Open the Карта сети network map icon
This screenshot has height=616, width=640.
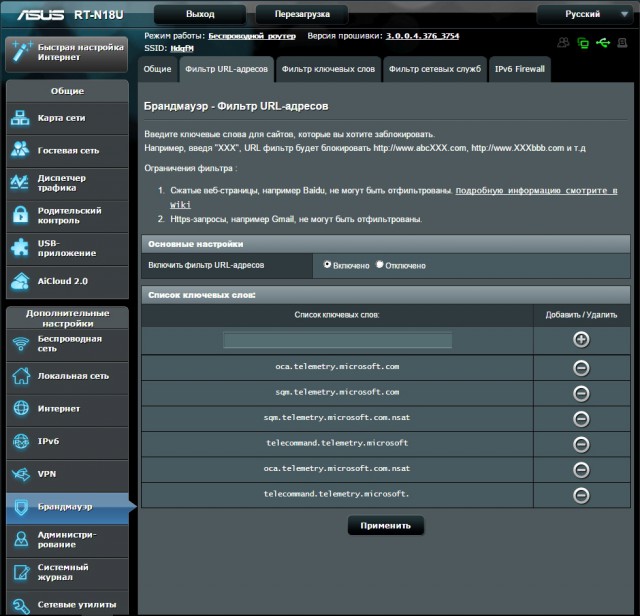(x=20, y=118)
